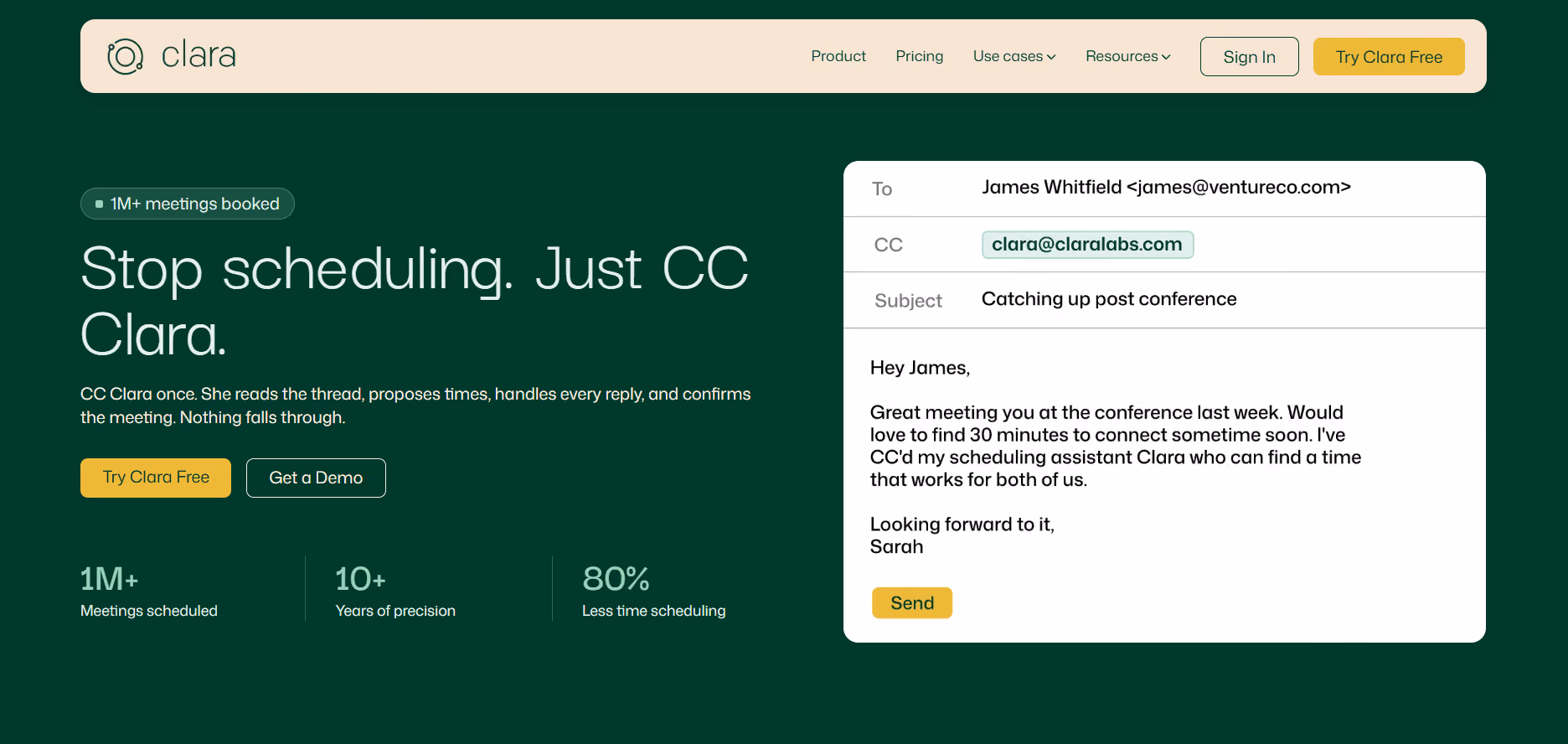Click the 'Less time scheduling' label
Image resolution: width=1568 pixels, height=744 pixels.
(x=654, y=611)
